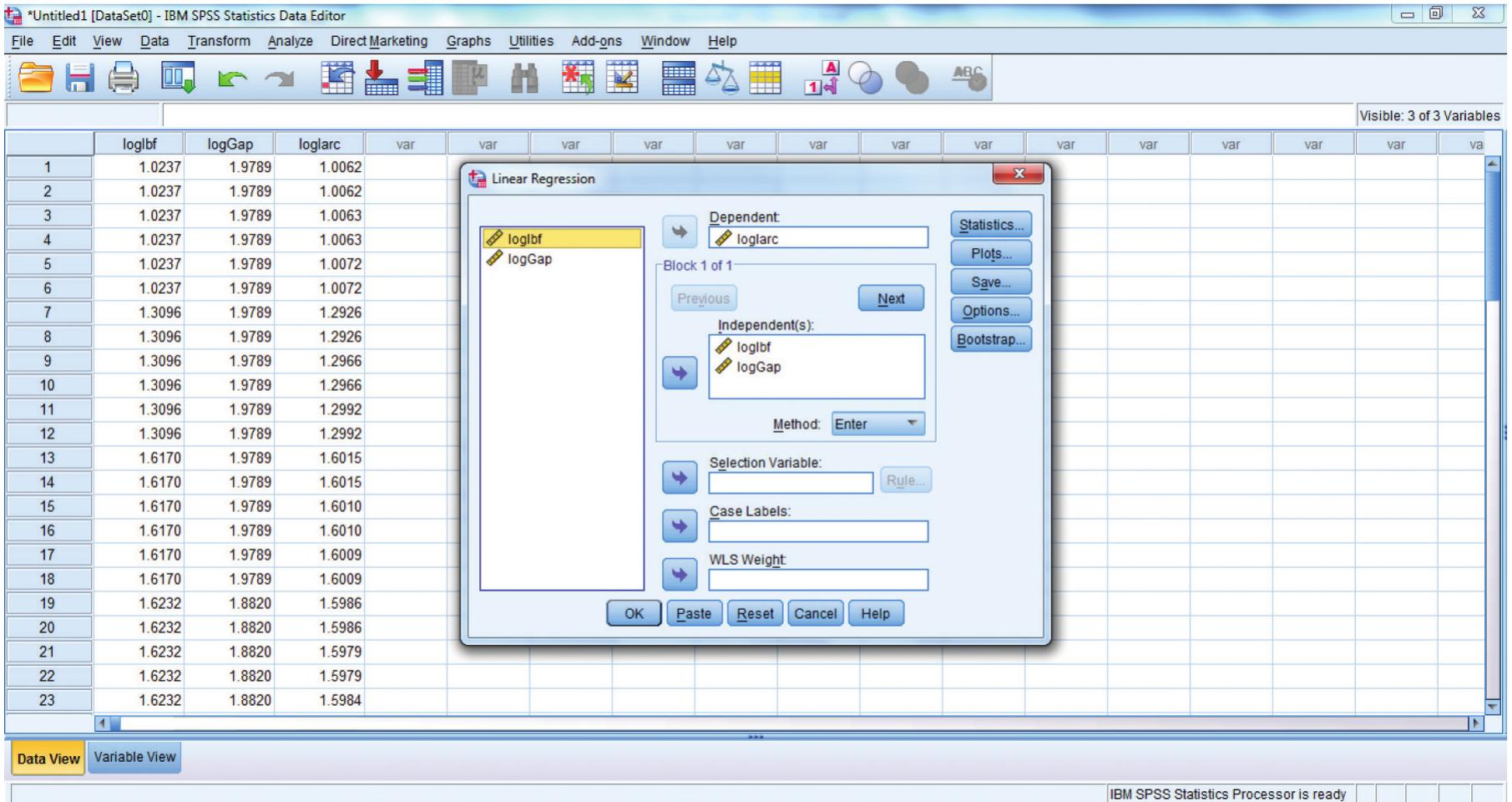Click the arrow button beside Selection Variable

(679, 479)
